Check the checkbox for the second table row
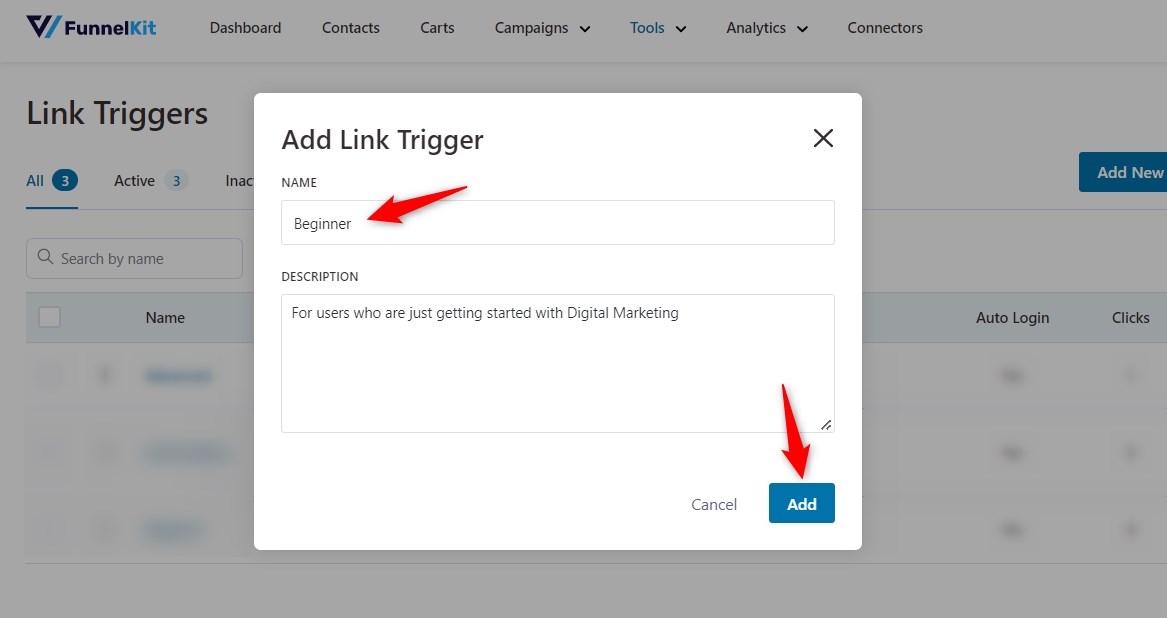Viewport: 1167px width, 618px height. point(48,452)
